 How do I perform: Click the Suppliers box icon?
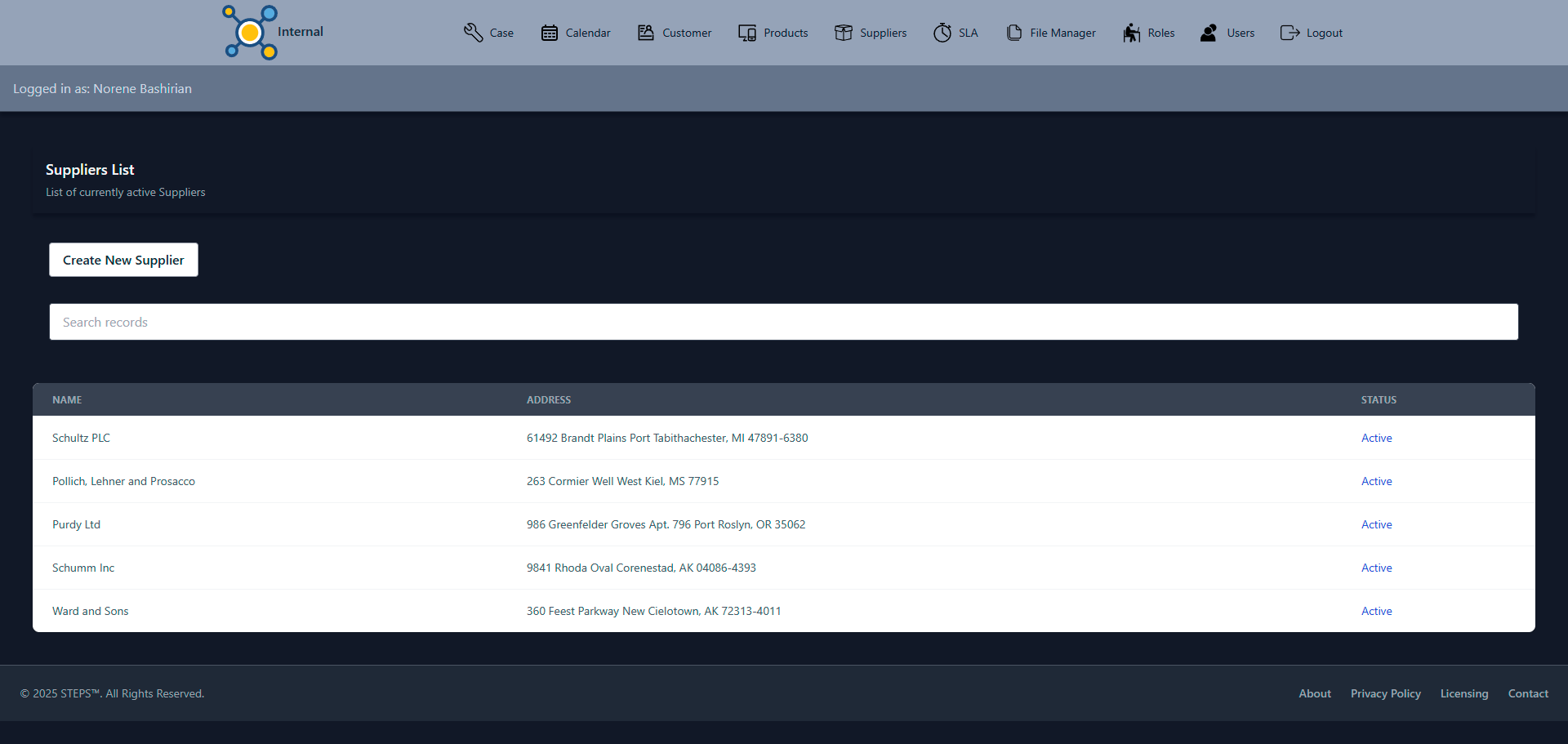(x=844, y=33)
